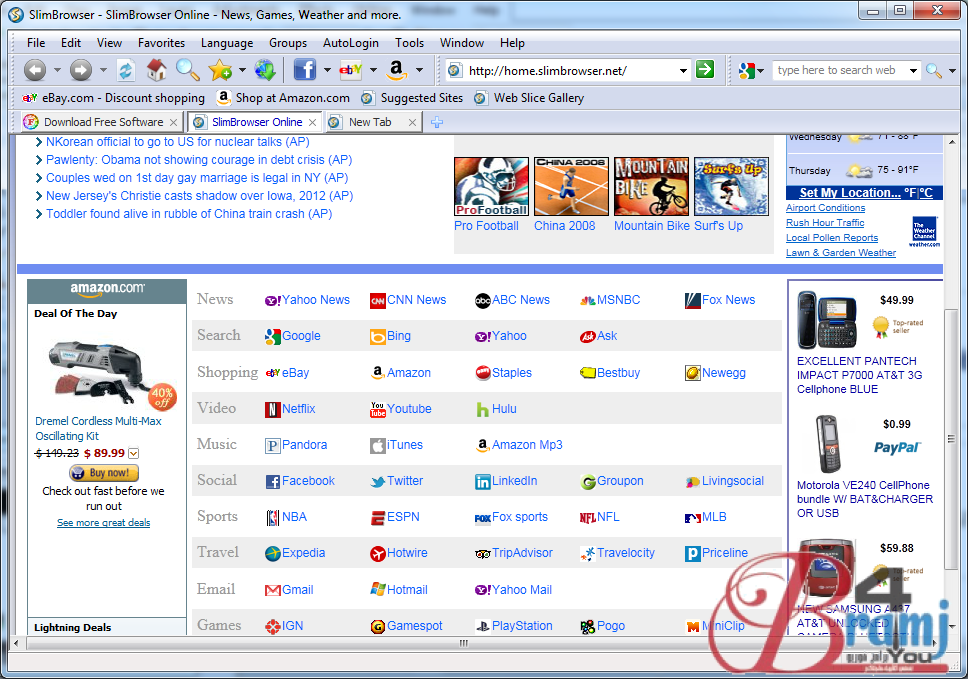
Task: Click the Amazon toolbar icon
Action: [396, 70]
